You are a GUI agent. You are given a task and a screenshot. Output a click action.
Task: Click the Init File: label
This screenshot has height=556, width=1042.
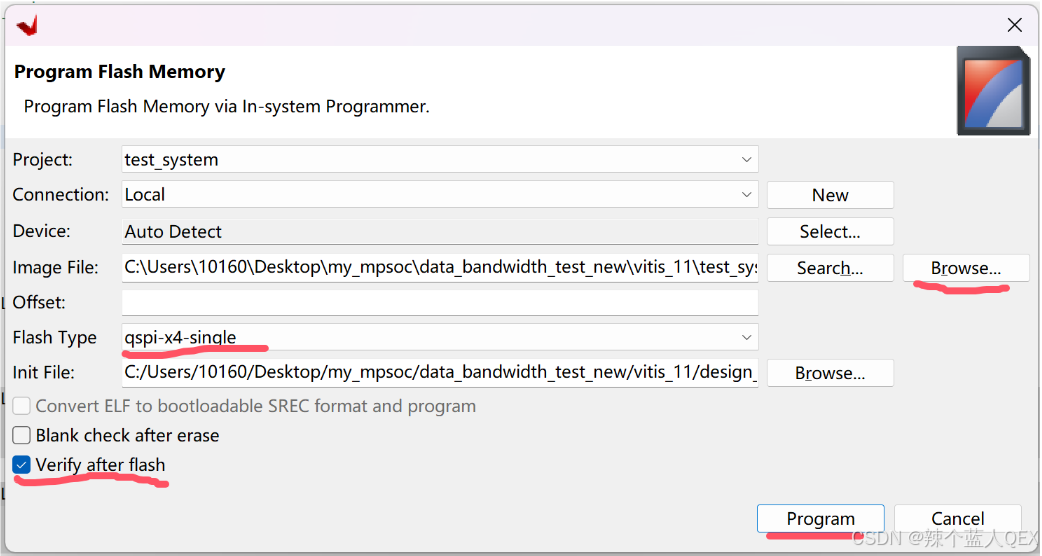44,372
